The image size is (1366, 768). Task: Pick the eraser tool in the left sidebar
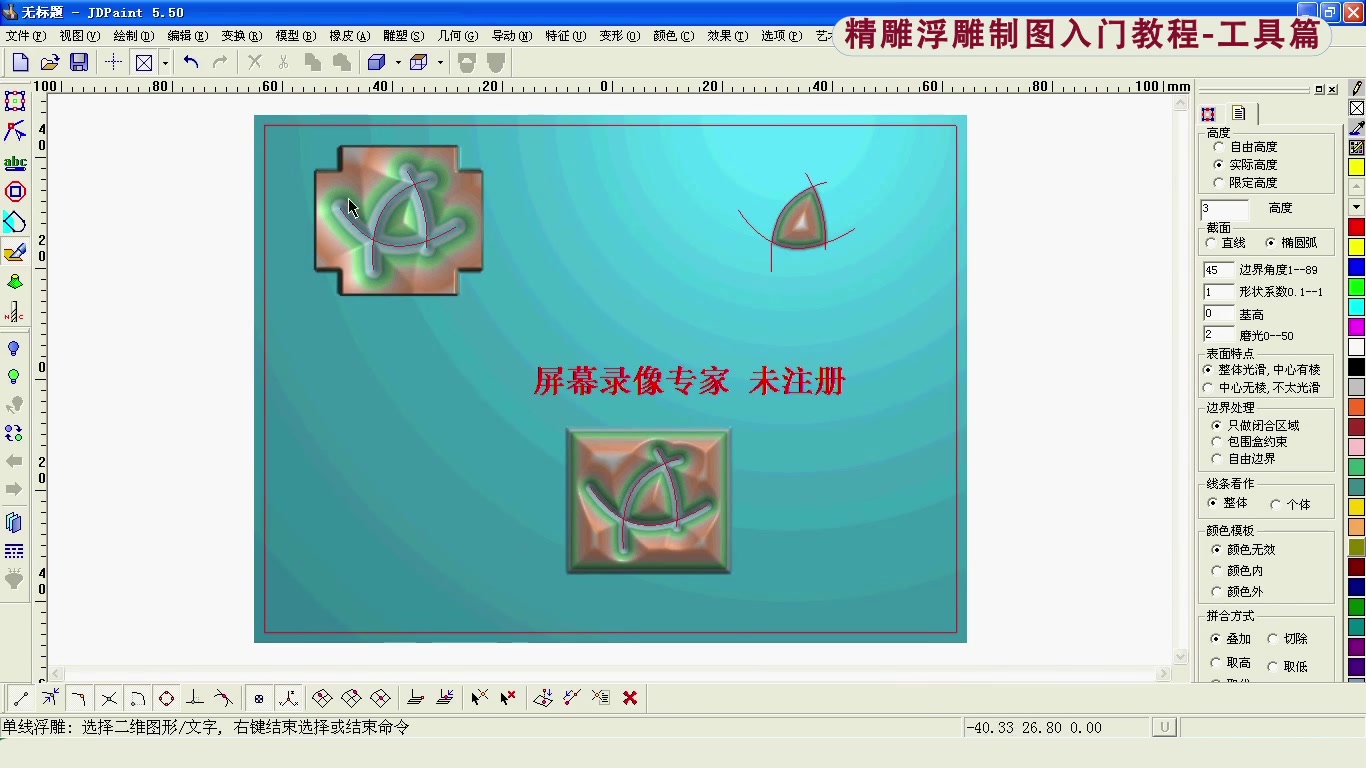point(15,250)
